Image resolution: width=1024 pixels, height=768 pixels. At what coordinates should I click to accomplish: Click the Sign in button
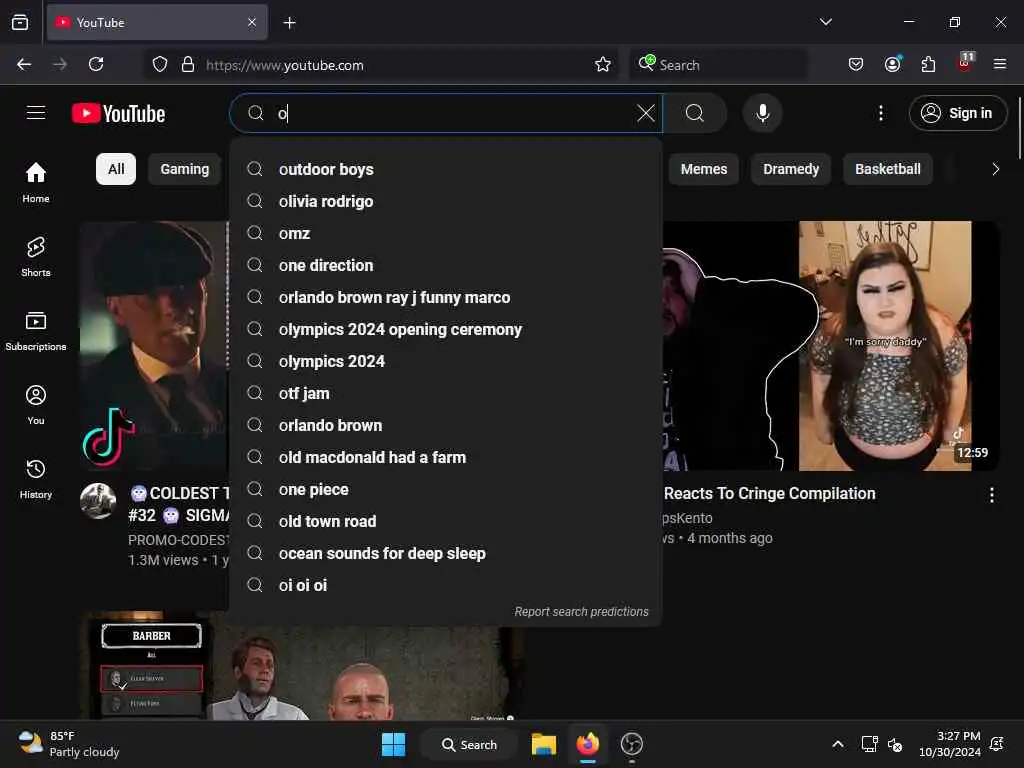point(957,113)
